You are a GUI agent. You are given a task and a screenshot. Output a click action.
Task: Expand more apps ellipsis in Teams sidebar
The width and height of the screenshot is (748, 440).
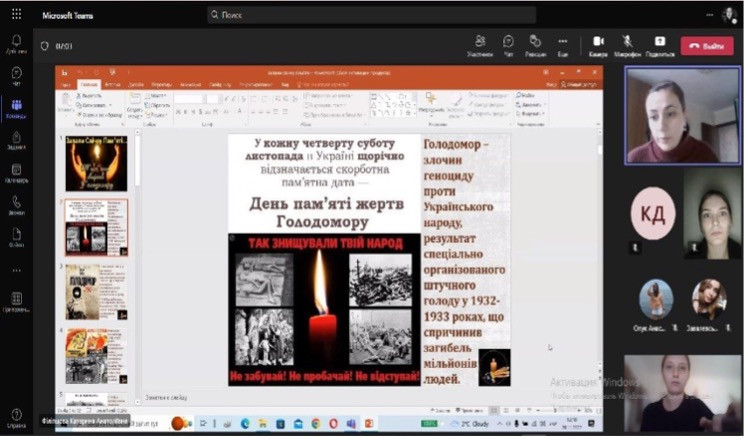pyautogui.click(x=16, y=270)
